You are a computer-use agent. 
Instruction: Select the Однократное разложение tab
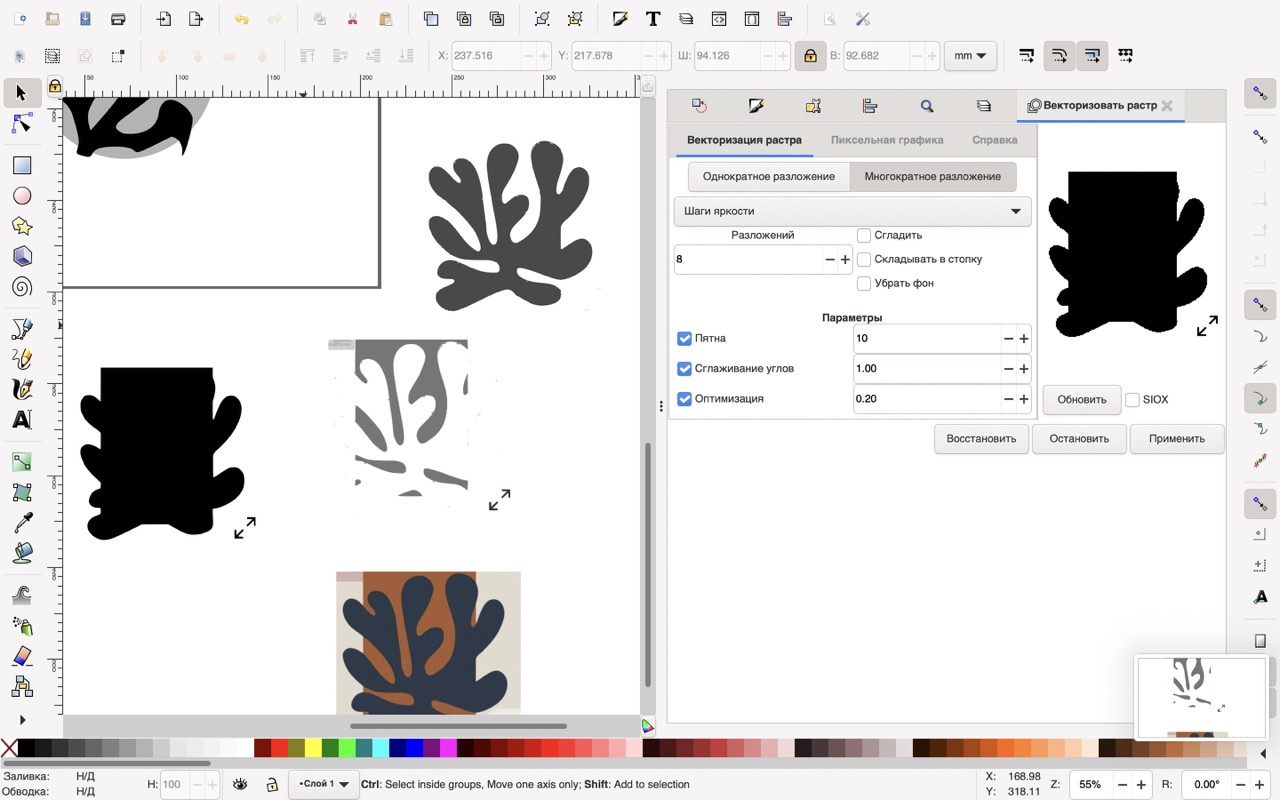768,177
